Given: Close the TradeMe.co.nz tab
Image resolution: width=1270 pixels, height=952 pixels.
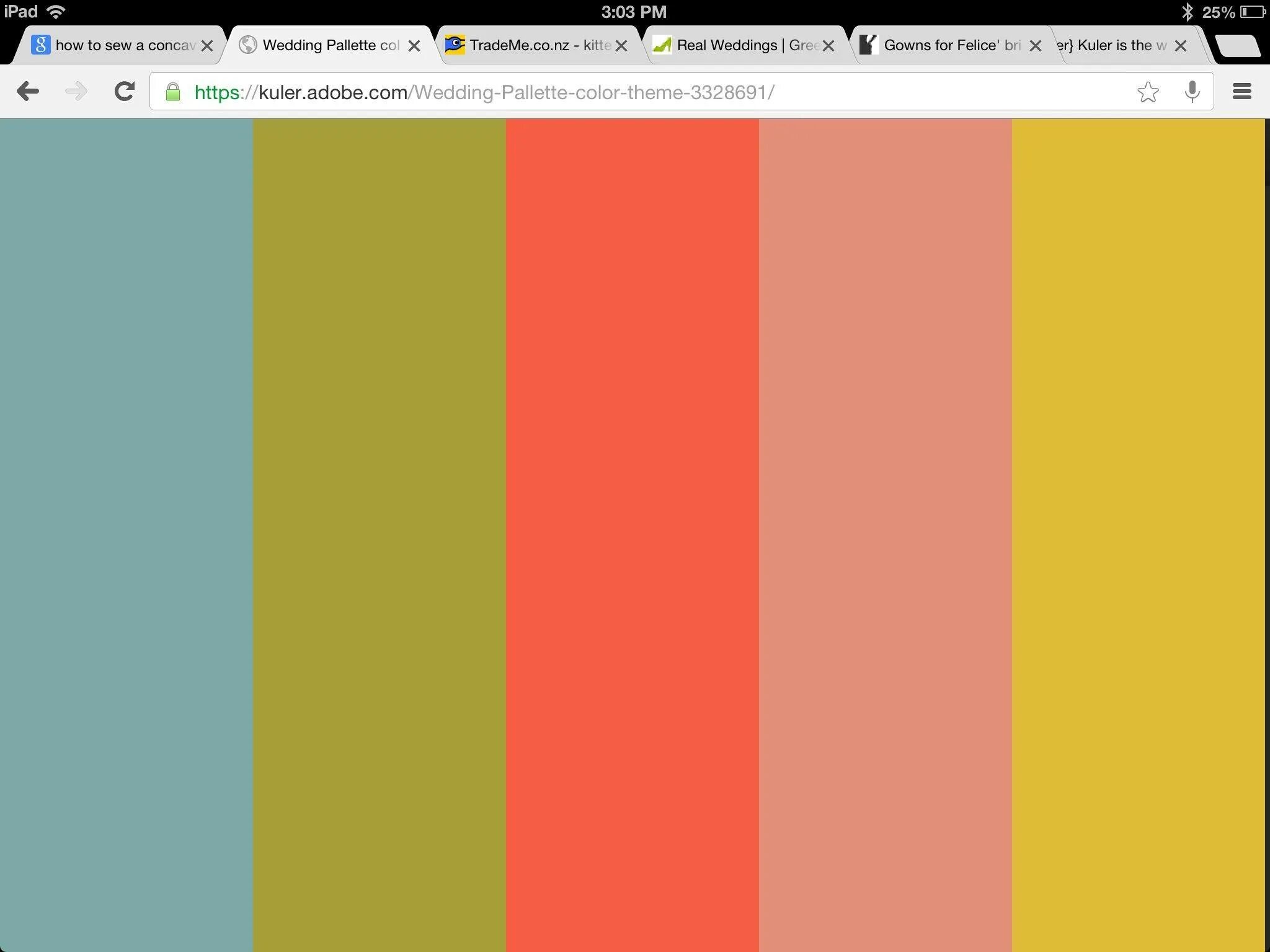Looking at the screenshot, I should click(621, 46).
